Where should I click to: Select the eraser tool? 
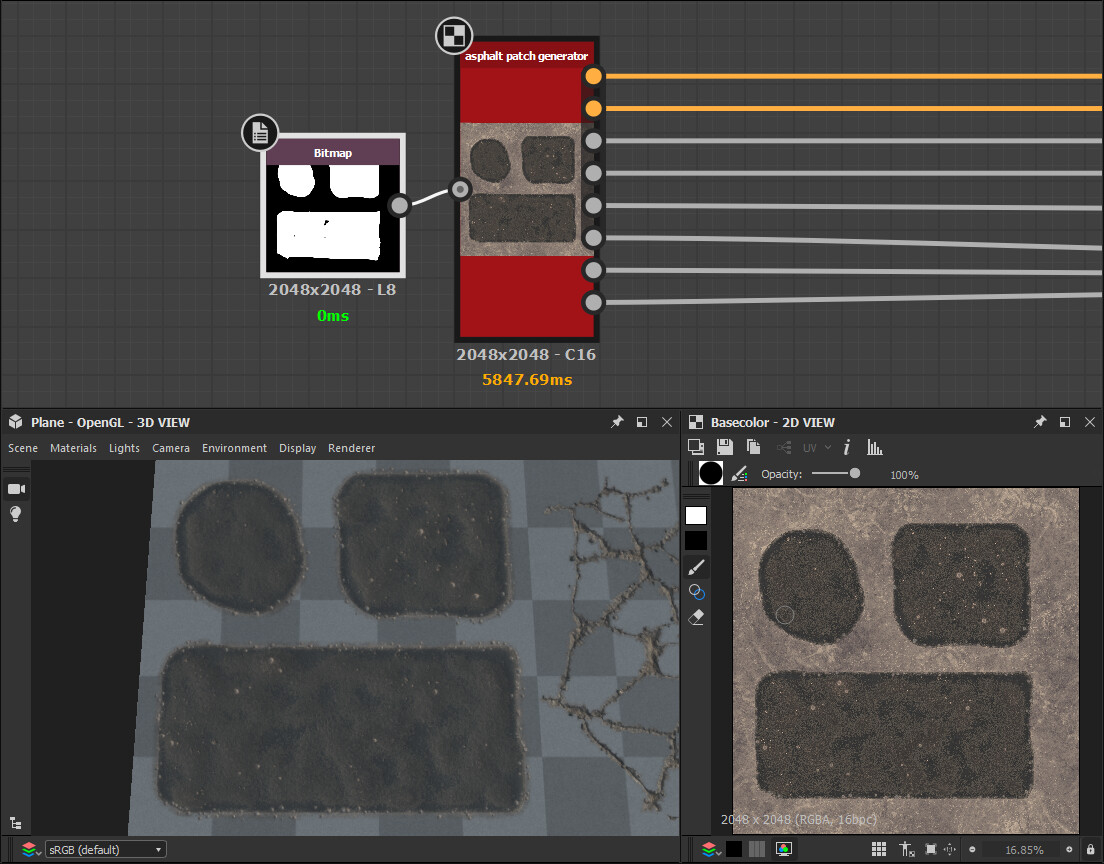[x=697, y=617]
